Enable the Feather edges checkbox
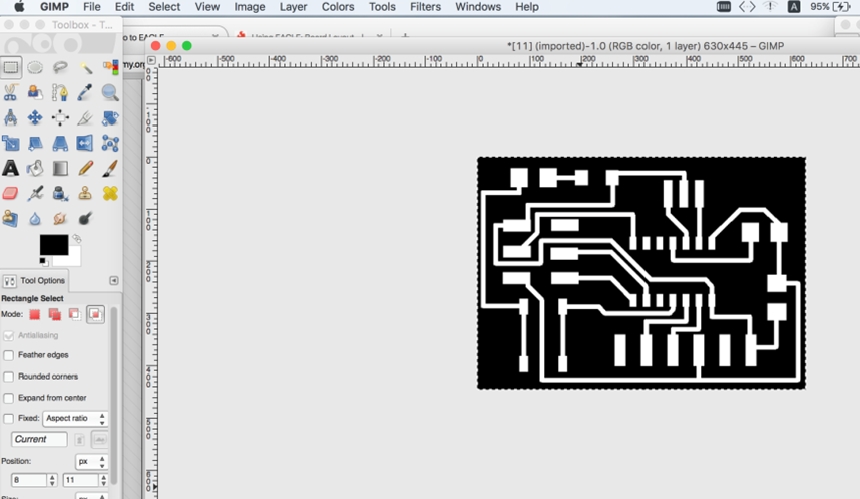The image size is (860, 499). coord(8,355)
